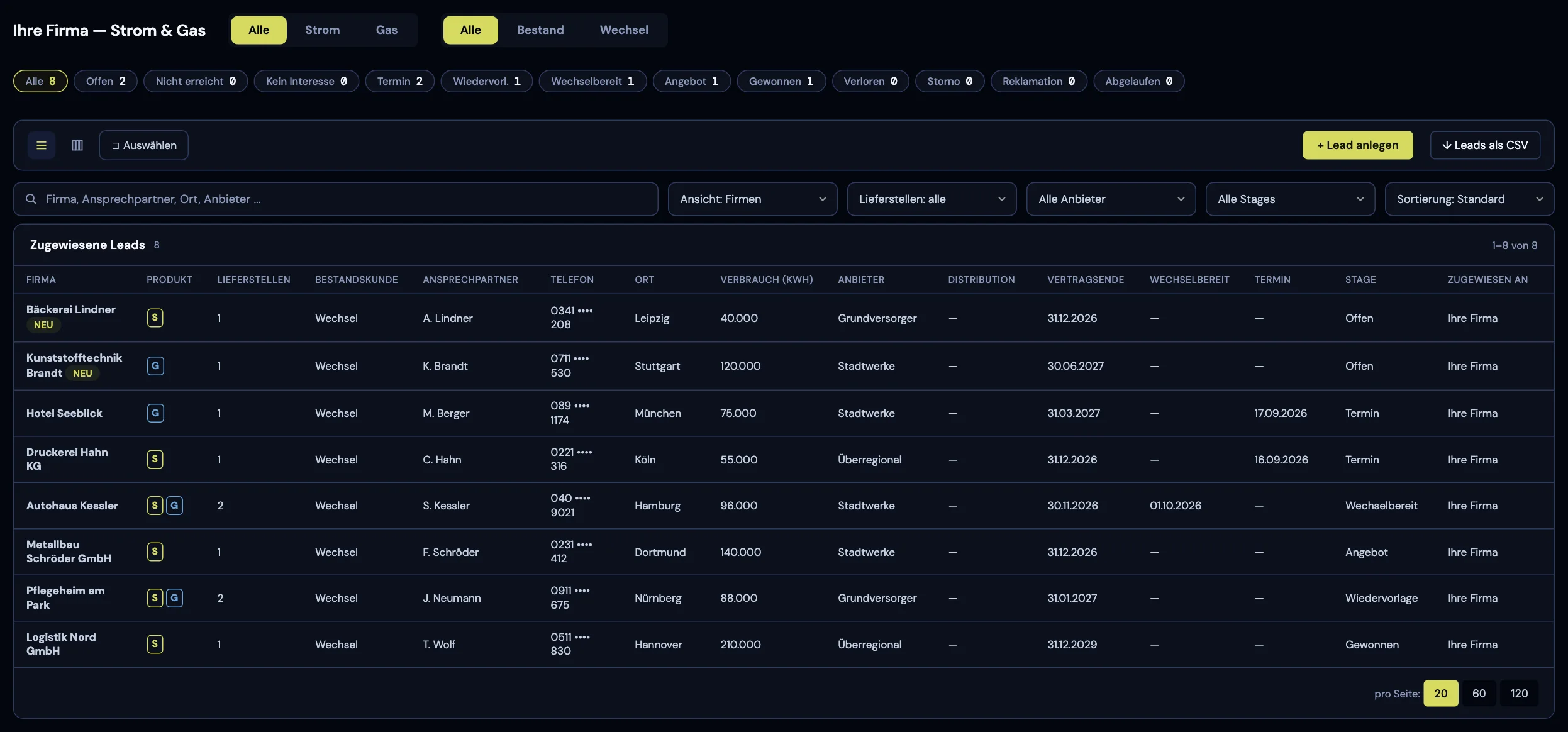Select the Bestand customer tab
Viewport: 1568px width, 732px height.
(540, 30)
